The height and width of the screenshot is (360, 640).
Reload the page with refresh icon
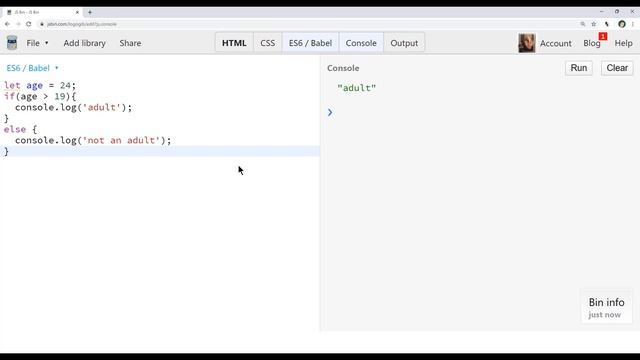pyautogui.click(x=29, y=24)
